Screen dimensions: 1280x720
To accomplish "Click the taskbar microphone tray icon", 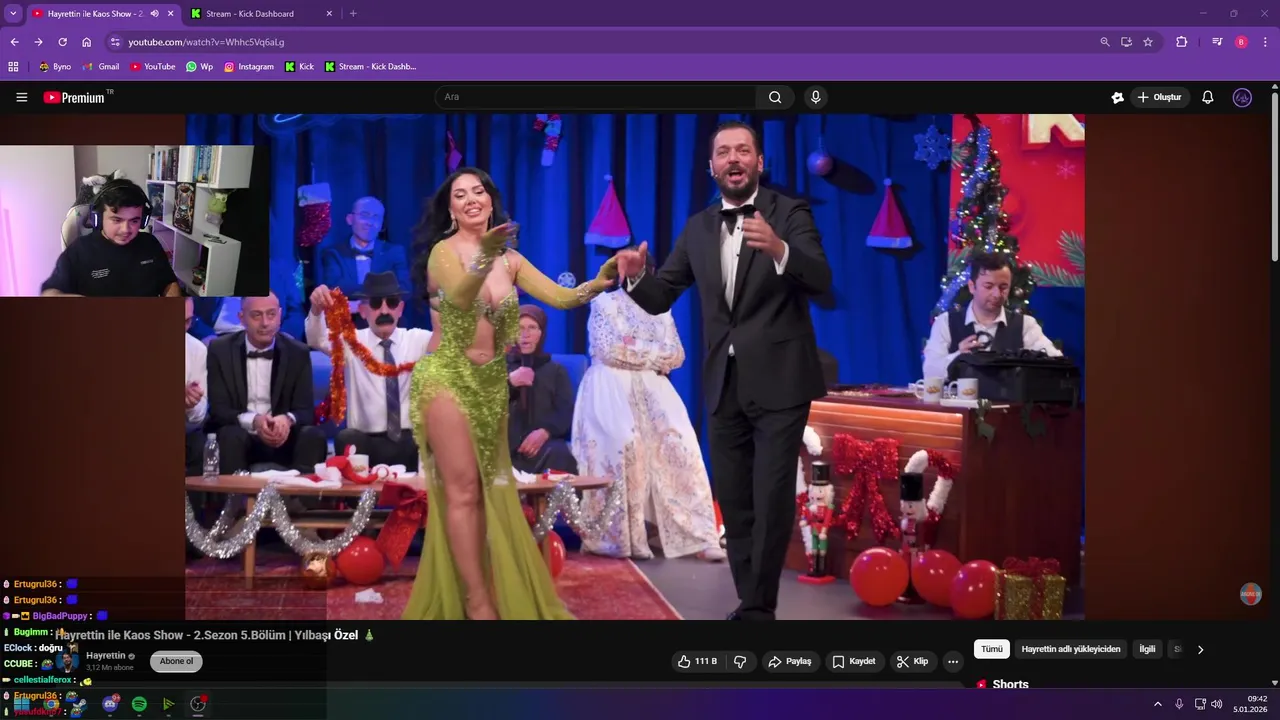I will point(1179,704).
